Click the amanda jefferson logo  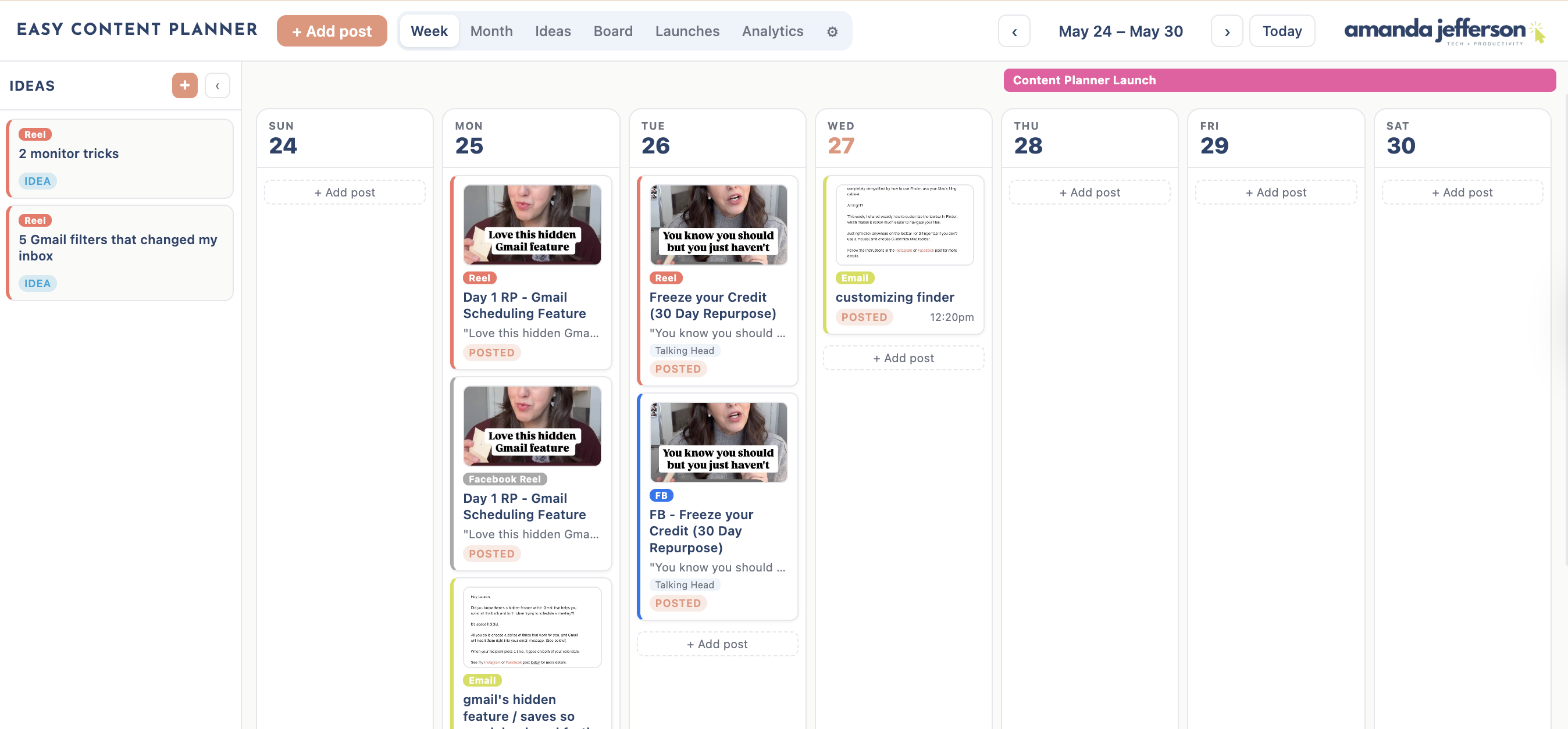click(x=1445, y=30)
